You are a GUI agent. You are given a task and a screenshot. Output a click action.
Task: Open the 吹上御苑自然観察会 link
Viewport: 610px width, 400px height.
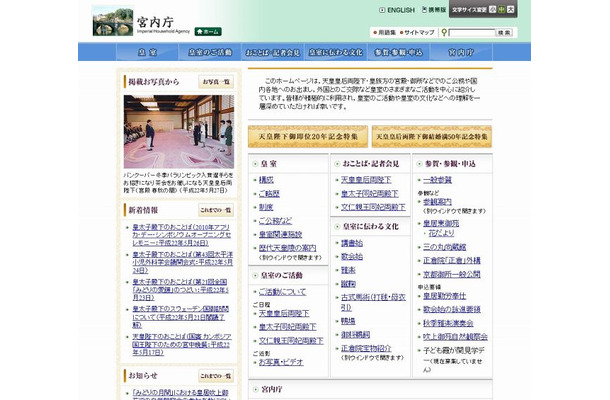tap(455, 337)
